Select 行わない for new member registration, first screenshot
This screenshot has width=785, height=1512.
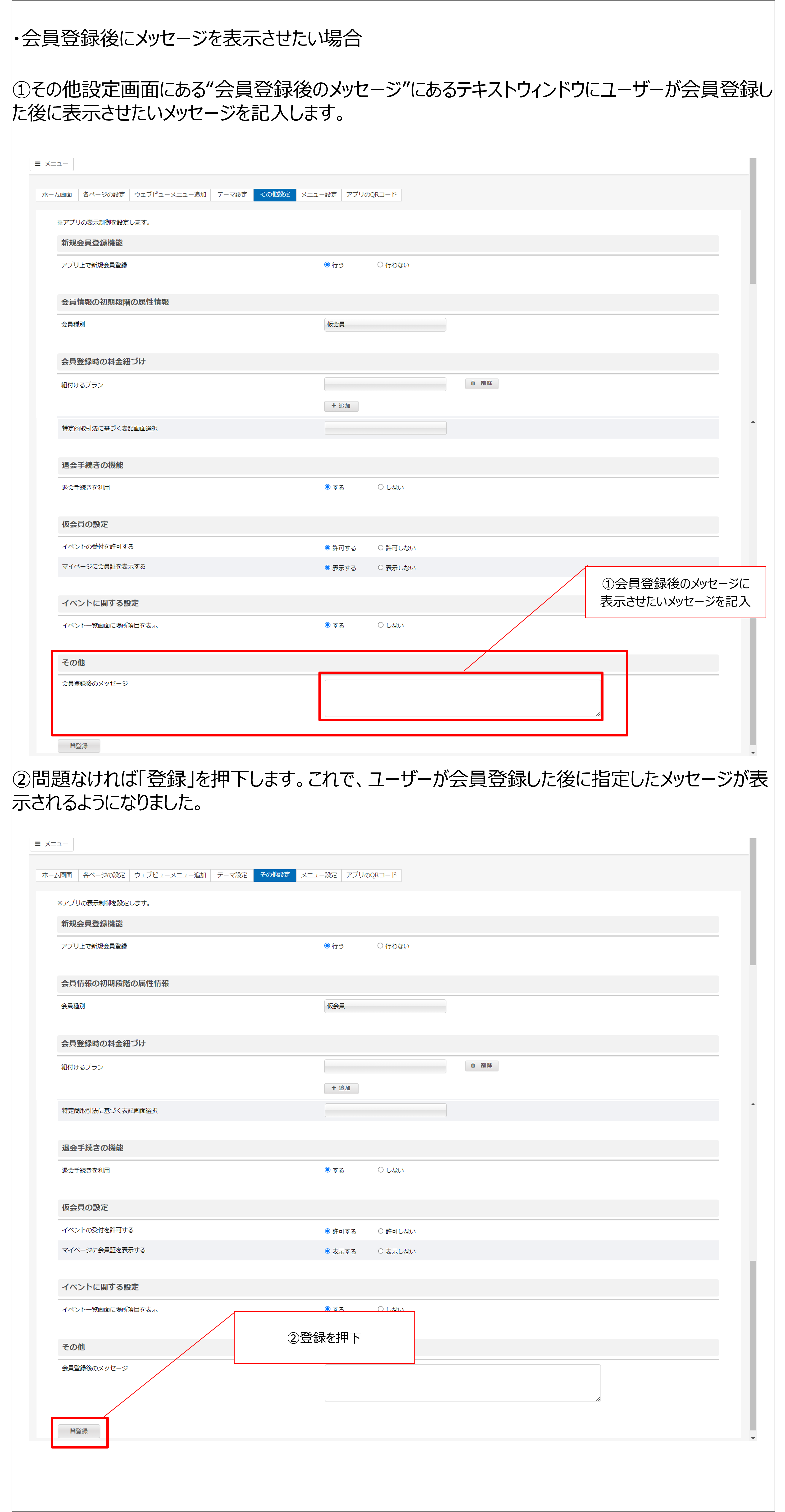pyautogui.click(x=381, y=265)
